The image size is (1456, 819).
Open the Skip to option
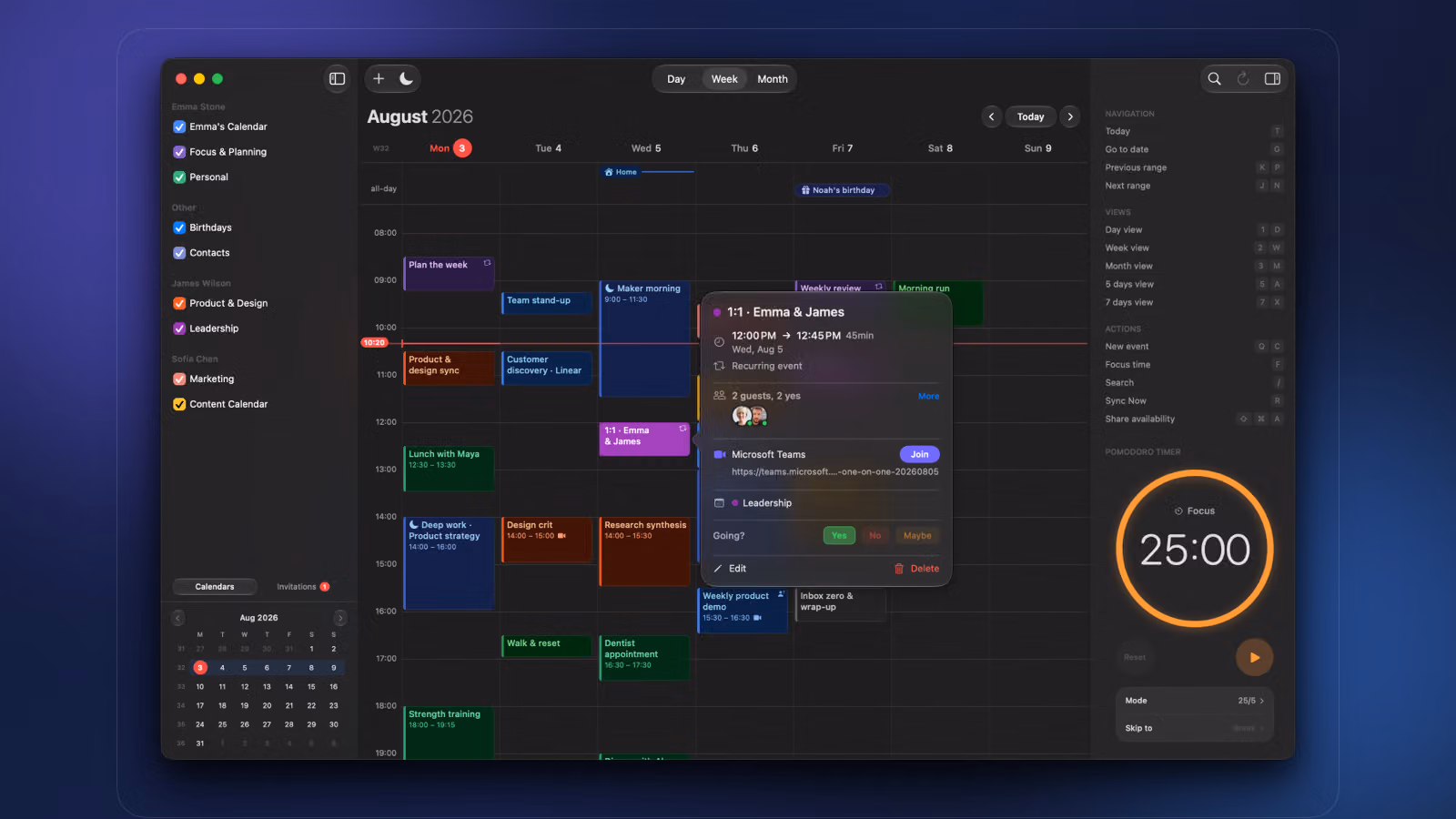point(1194,728)
